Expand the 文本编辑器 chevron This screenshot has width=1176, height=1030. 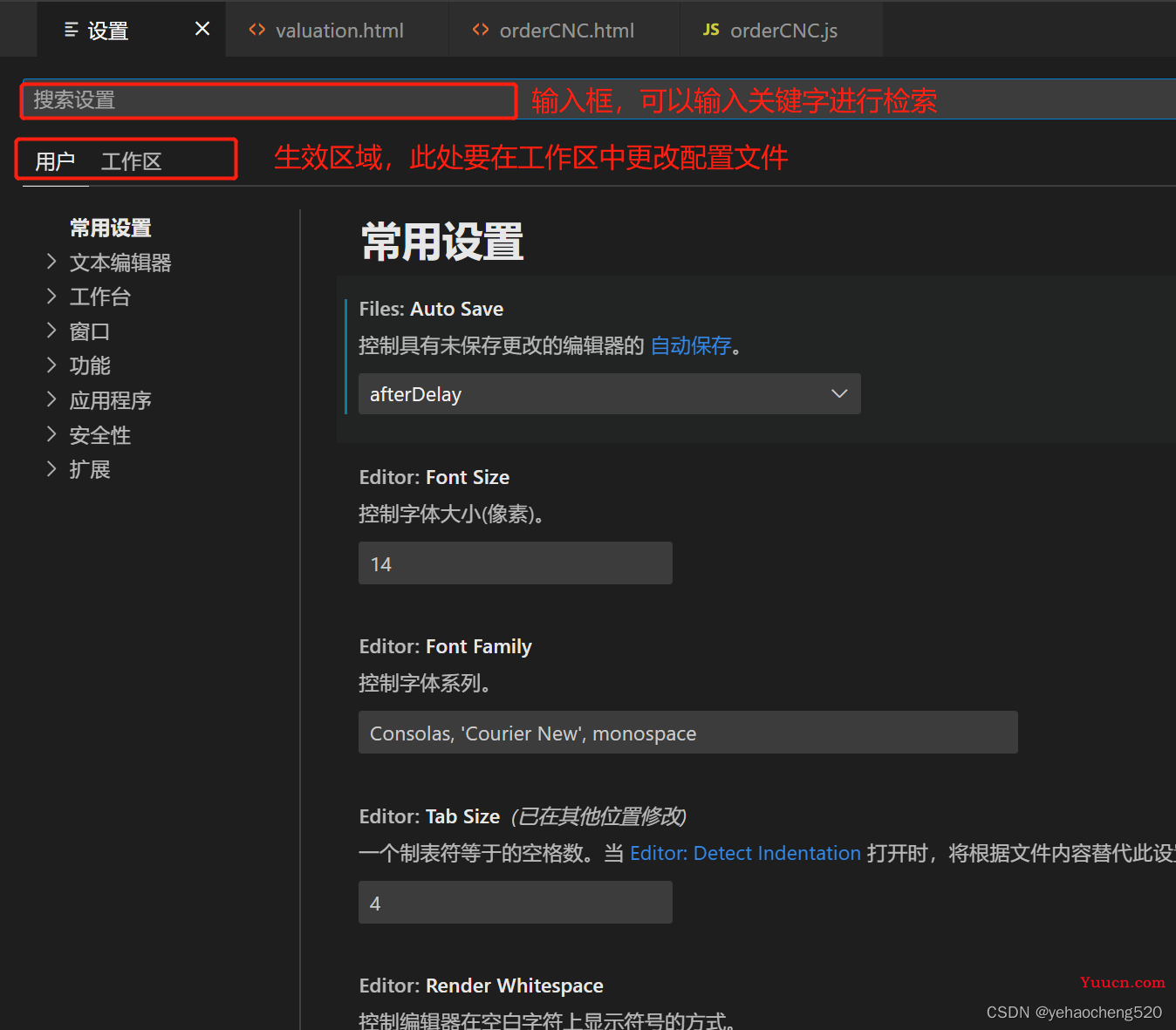pyautogui.click(x=51, y=262)
